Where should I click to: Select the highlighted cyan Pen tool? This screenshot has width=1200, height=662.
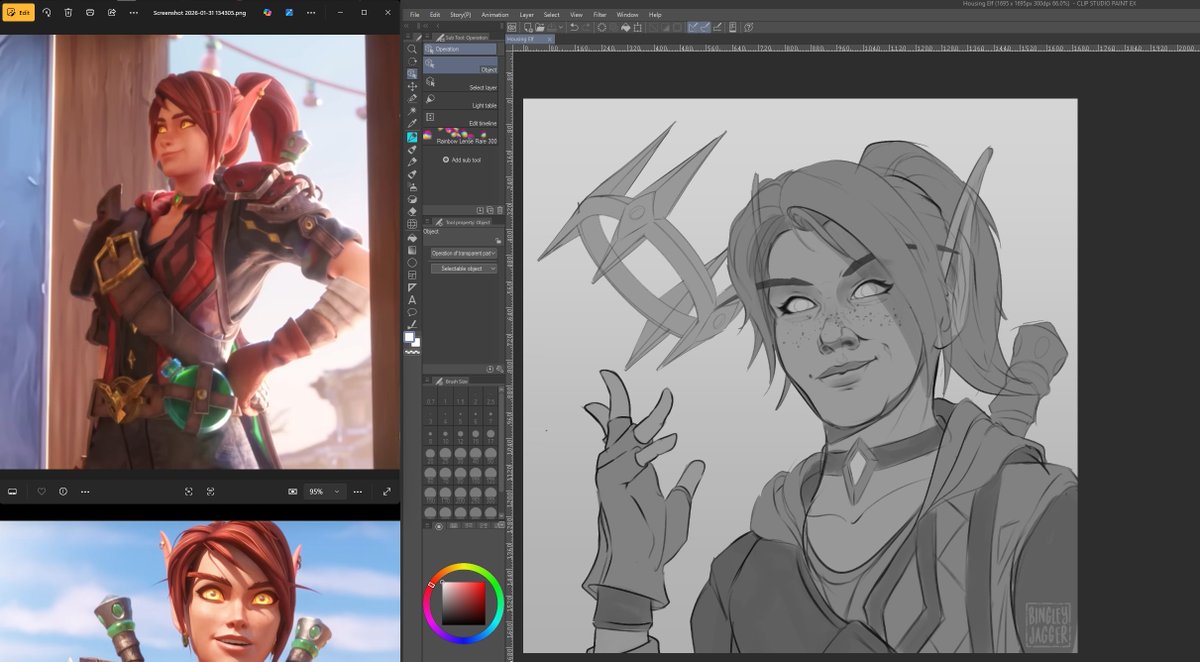click(x=412, y=137)
